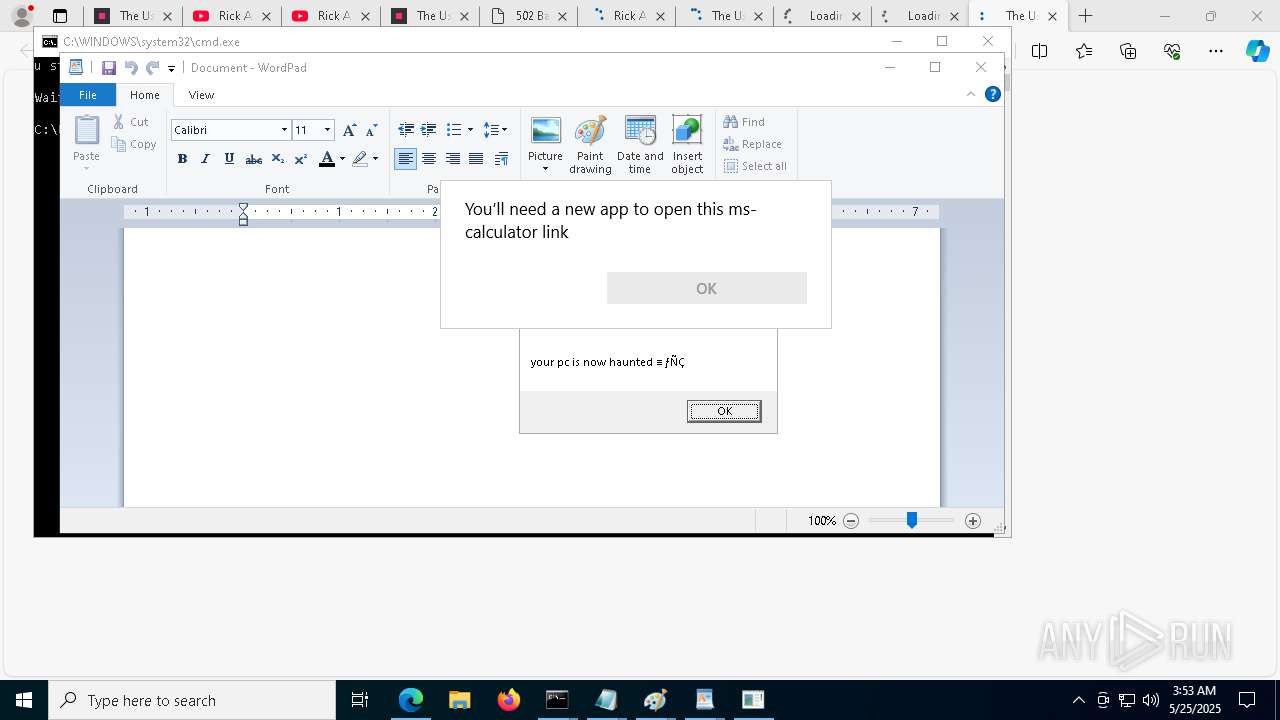Click the text highlight color marker
Image resolution: width=1280 pixels, height=720 pixels.
click(360, 159)
